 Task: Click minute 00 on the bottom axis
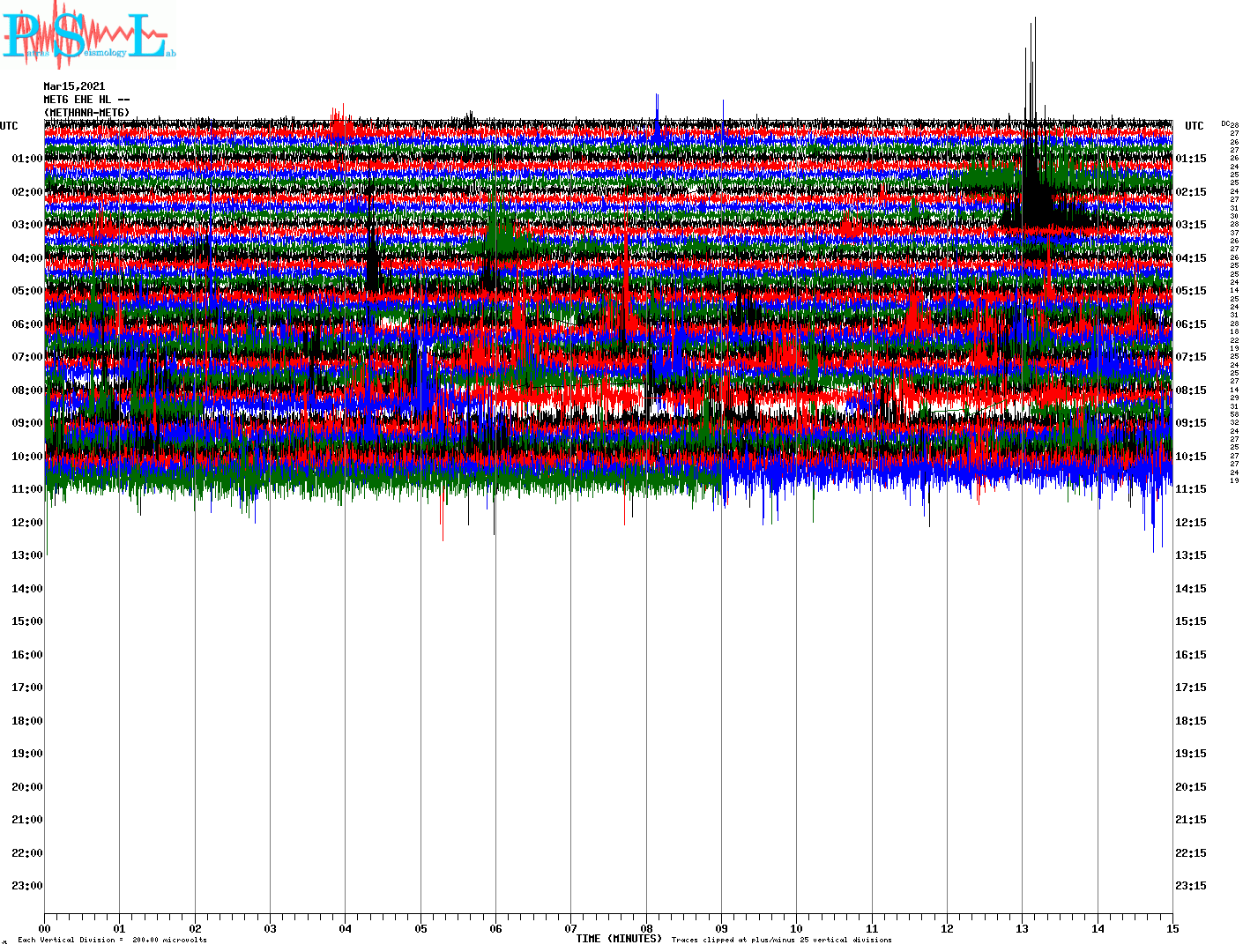point(45,928)
